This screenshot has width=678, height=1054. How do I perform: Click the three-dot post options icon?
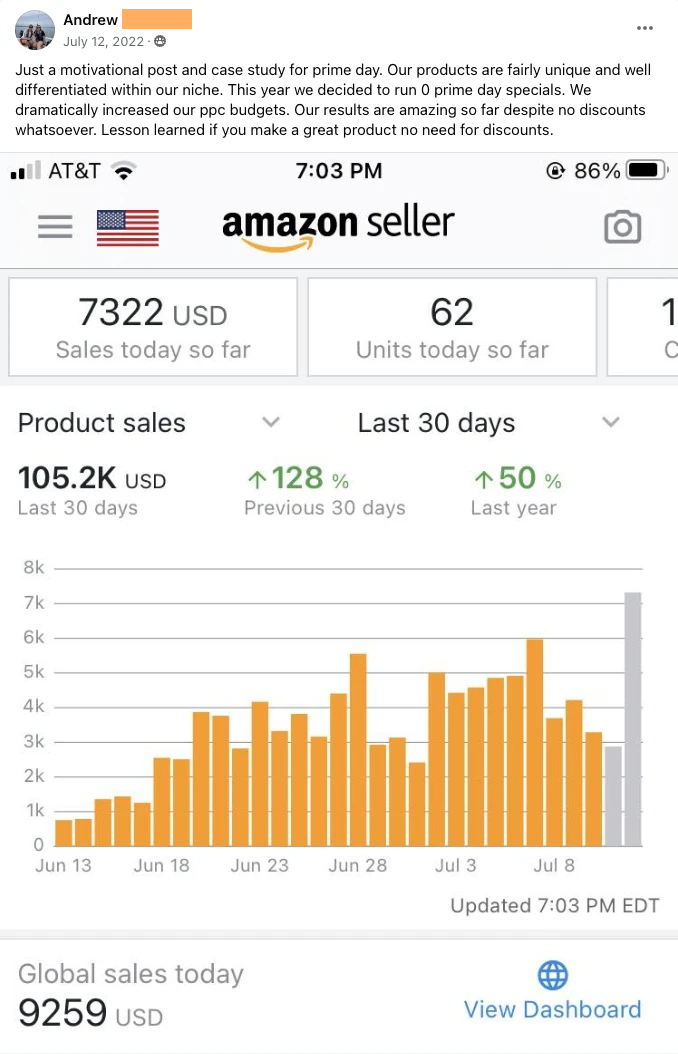(x=645, y=27)
